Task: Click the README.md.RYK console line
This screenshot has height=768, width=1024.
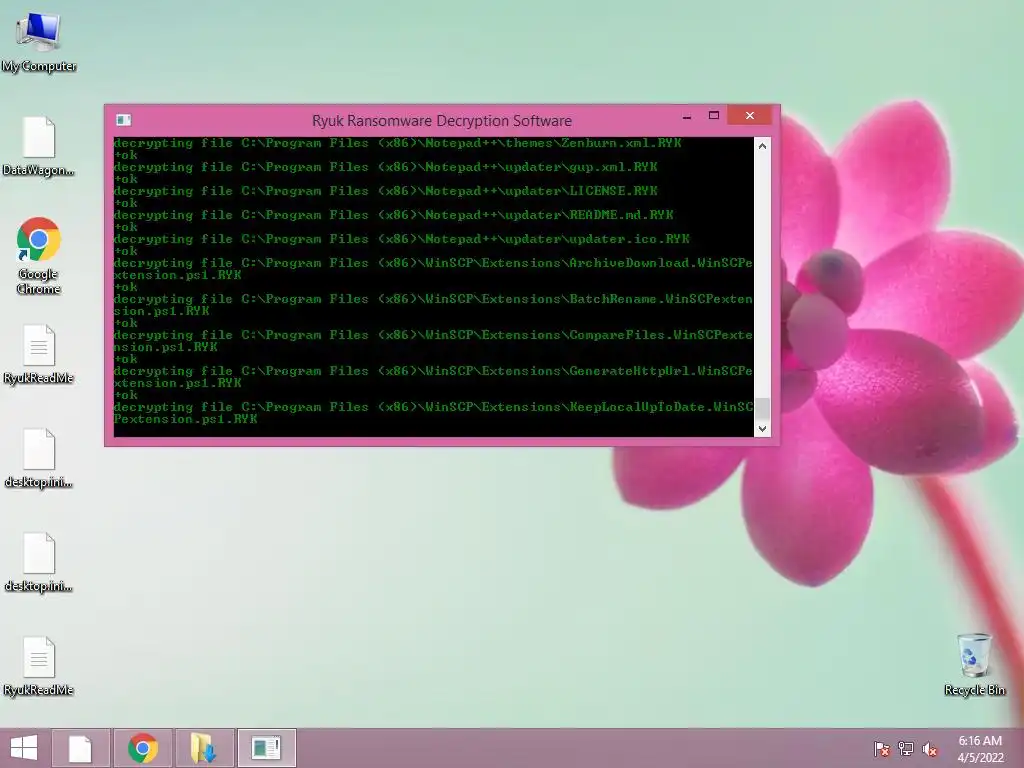Action: pos(393,215)
